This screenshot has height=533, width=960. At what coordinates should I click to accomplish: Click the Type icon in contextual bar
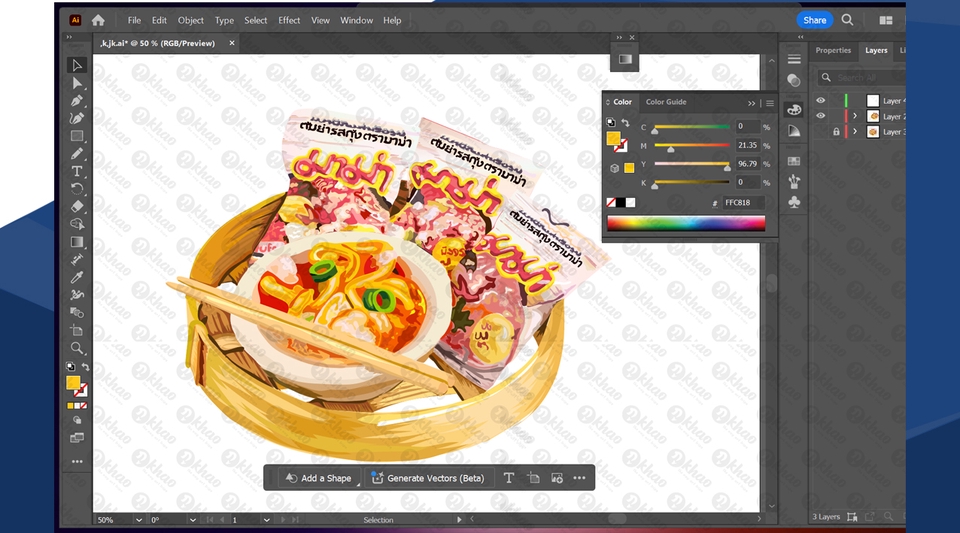509,478
